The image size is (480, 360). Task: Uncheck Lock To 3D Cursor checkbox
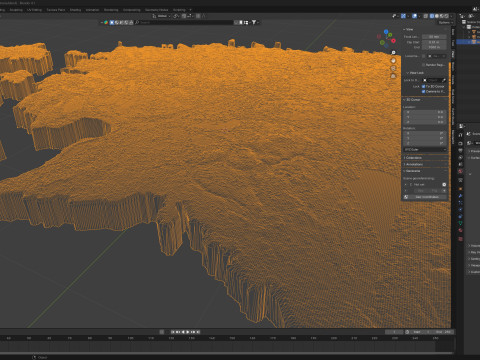tap(424, 86)
